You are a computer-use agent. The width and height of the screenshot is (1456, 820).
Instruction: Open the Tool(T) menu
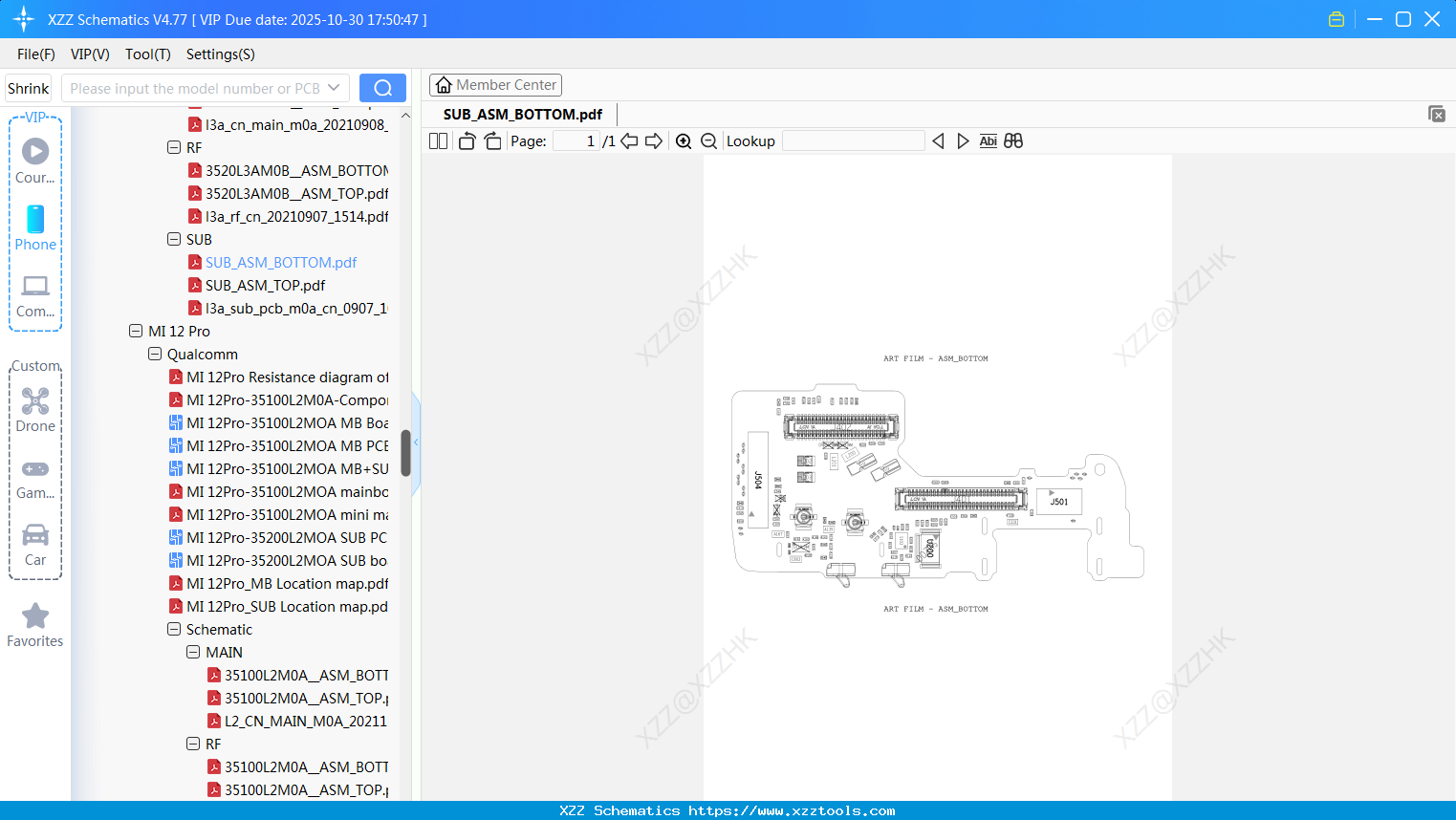click(x=147, y=54)
